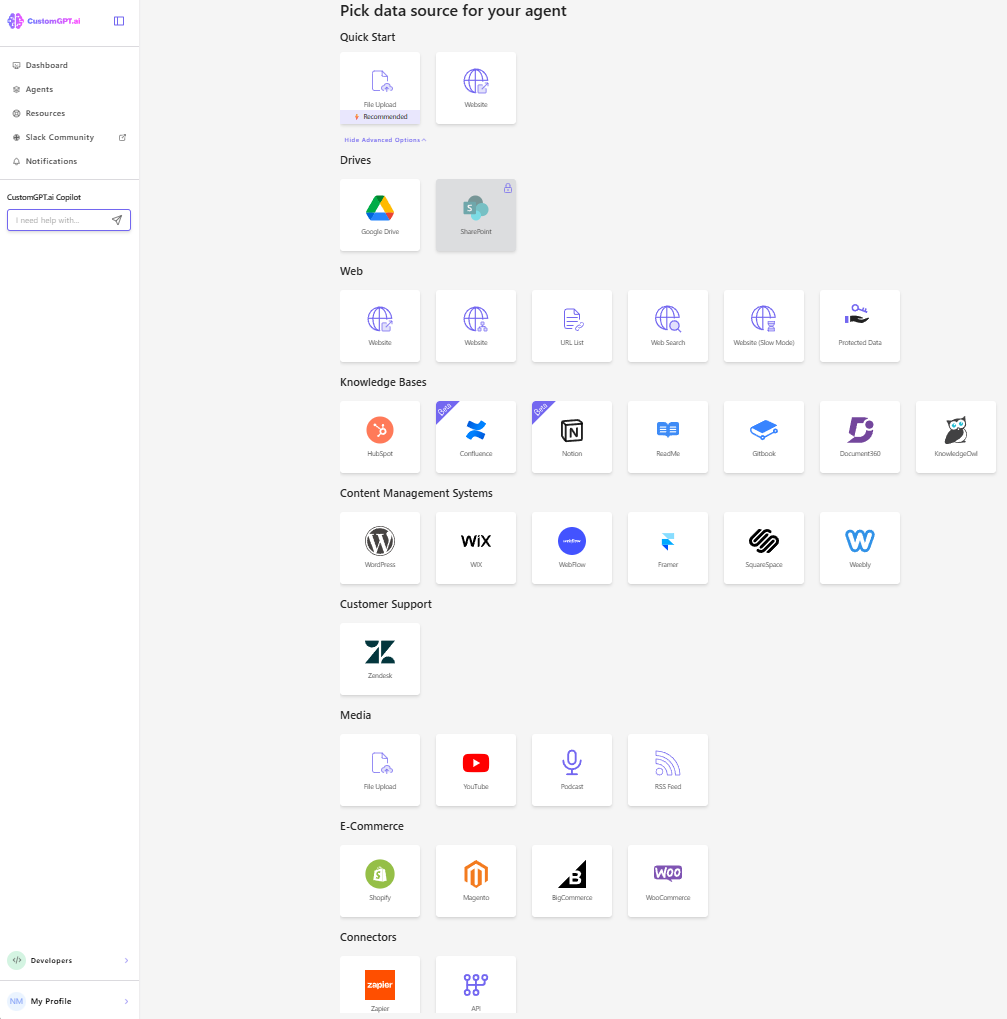Collapse with Hide Advanced Options
1007x1019 pixels.
[x=385, y=140]
